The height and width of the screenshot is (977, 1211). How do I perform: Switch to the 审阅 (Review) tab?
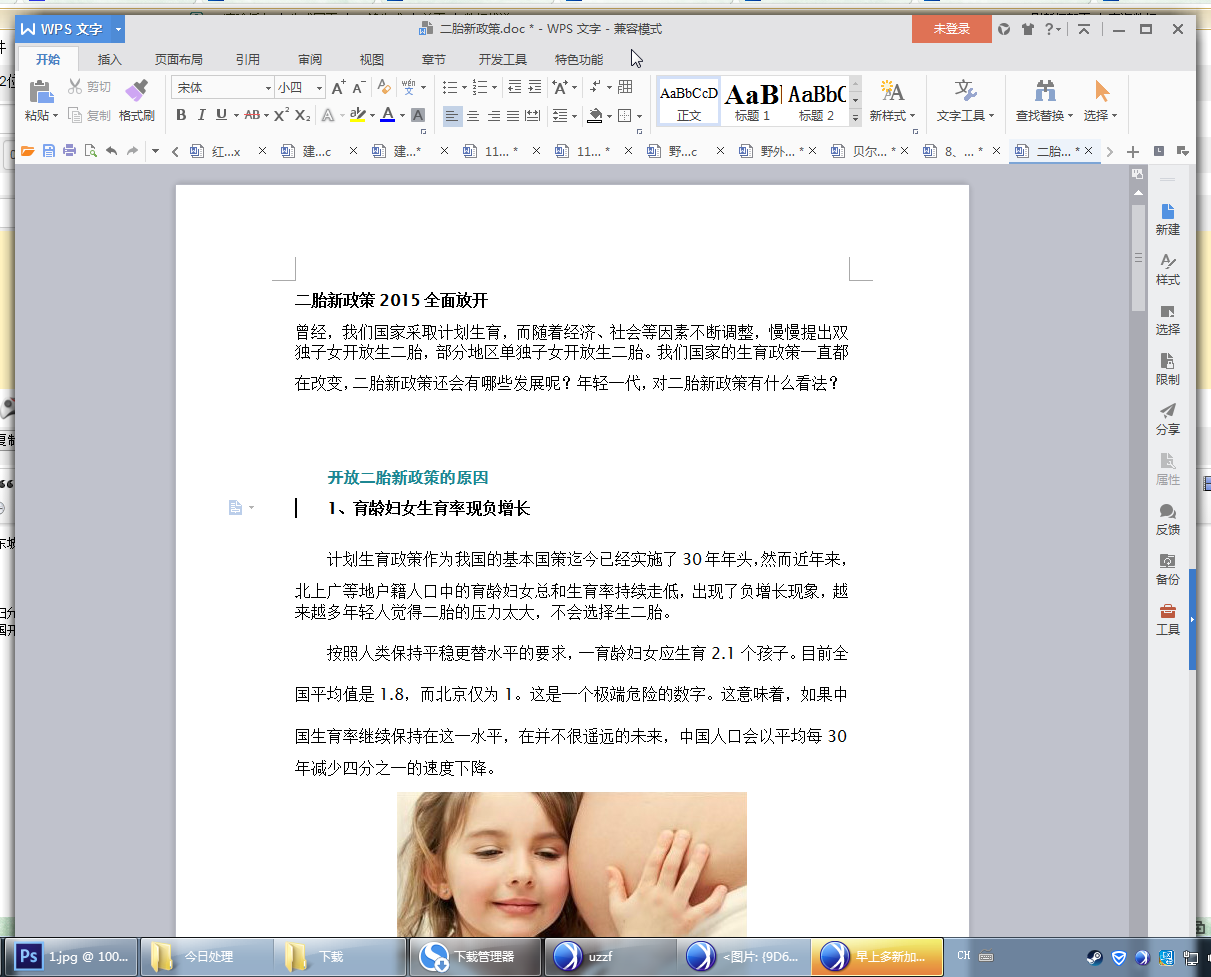[310, 59]
